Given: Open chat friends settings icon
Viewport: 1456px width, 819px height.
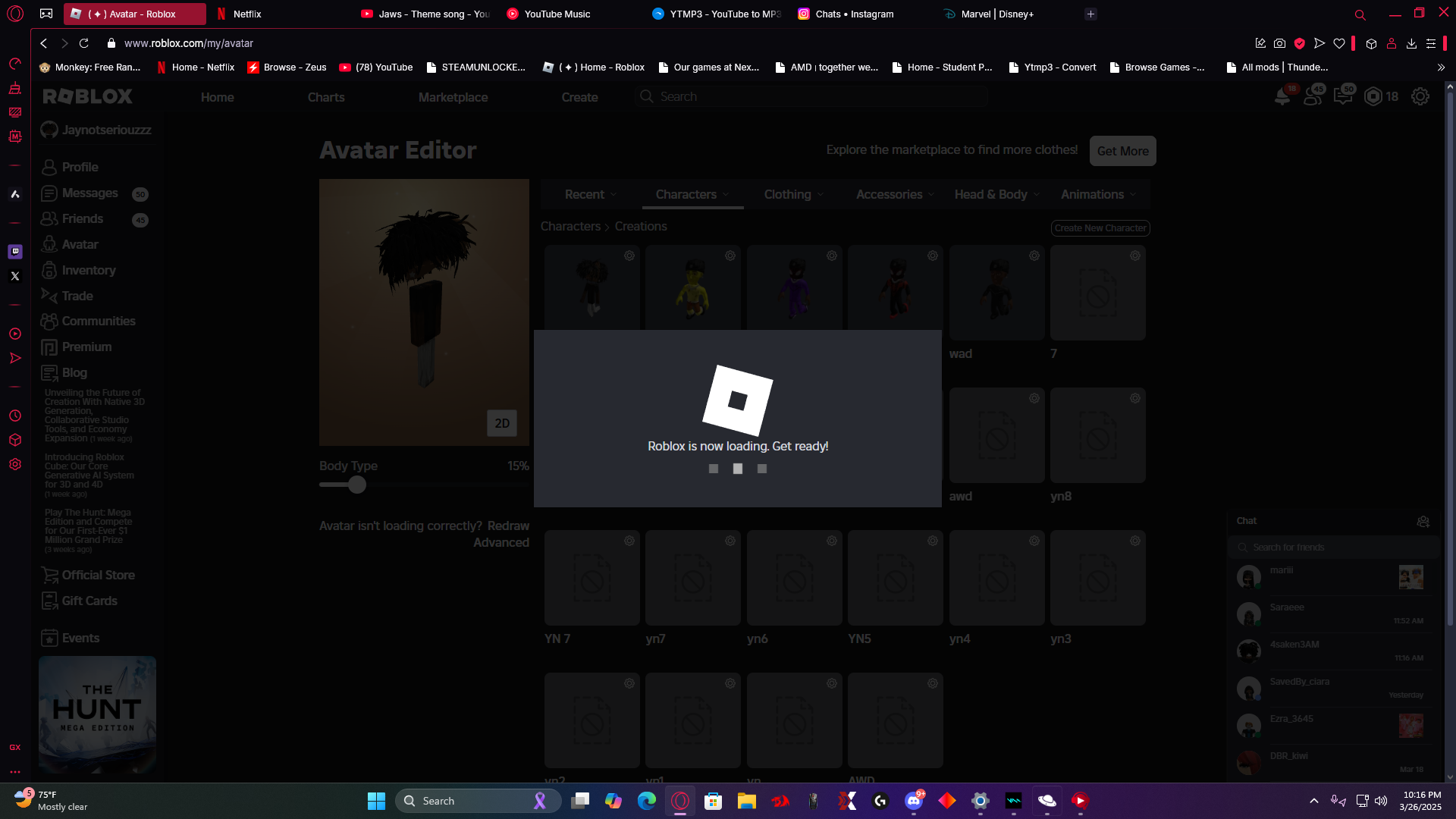Looking at the screenshot, I should [x=1423, y=522].
